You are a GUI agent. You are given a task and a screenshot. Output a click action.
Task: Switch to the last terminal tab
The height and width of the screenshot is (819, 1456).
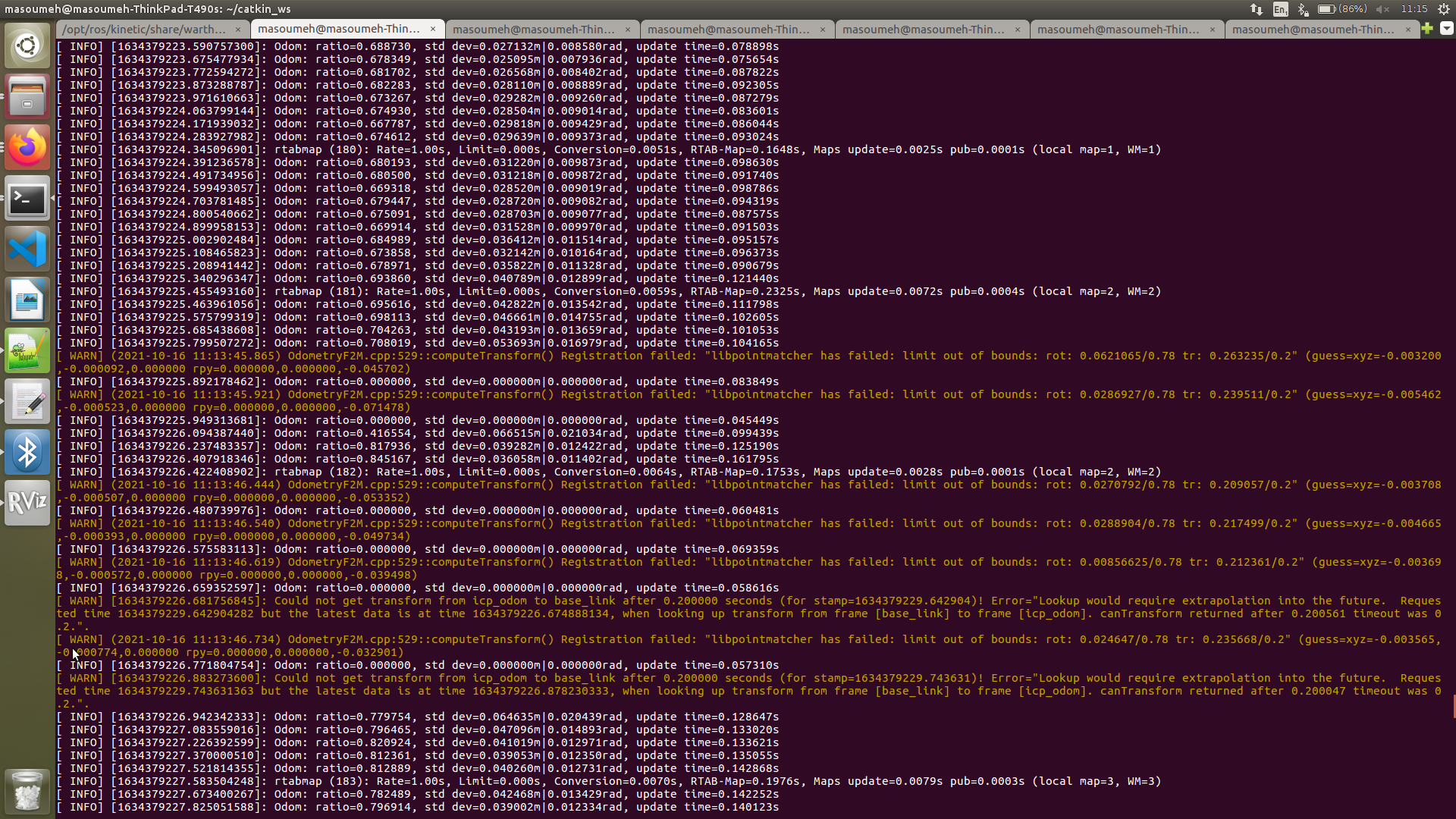click(1313, 29)
